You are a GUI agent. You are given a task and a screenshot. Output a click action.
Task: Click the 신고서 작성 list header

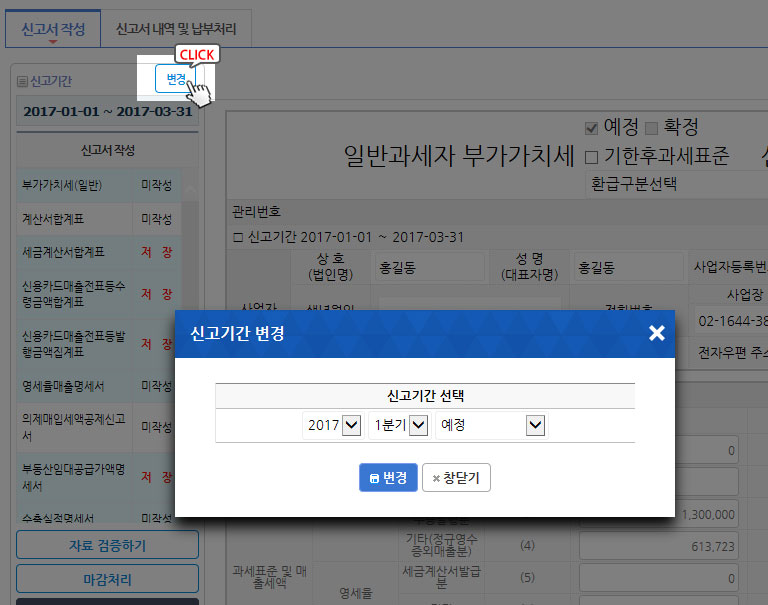107,150
